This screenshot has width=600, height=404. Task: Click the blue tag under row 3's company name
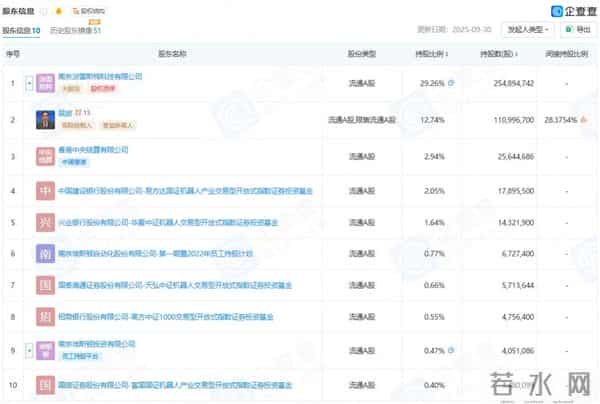74,162
